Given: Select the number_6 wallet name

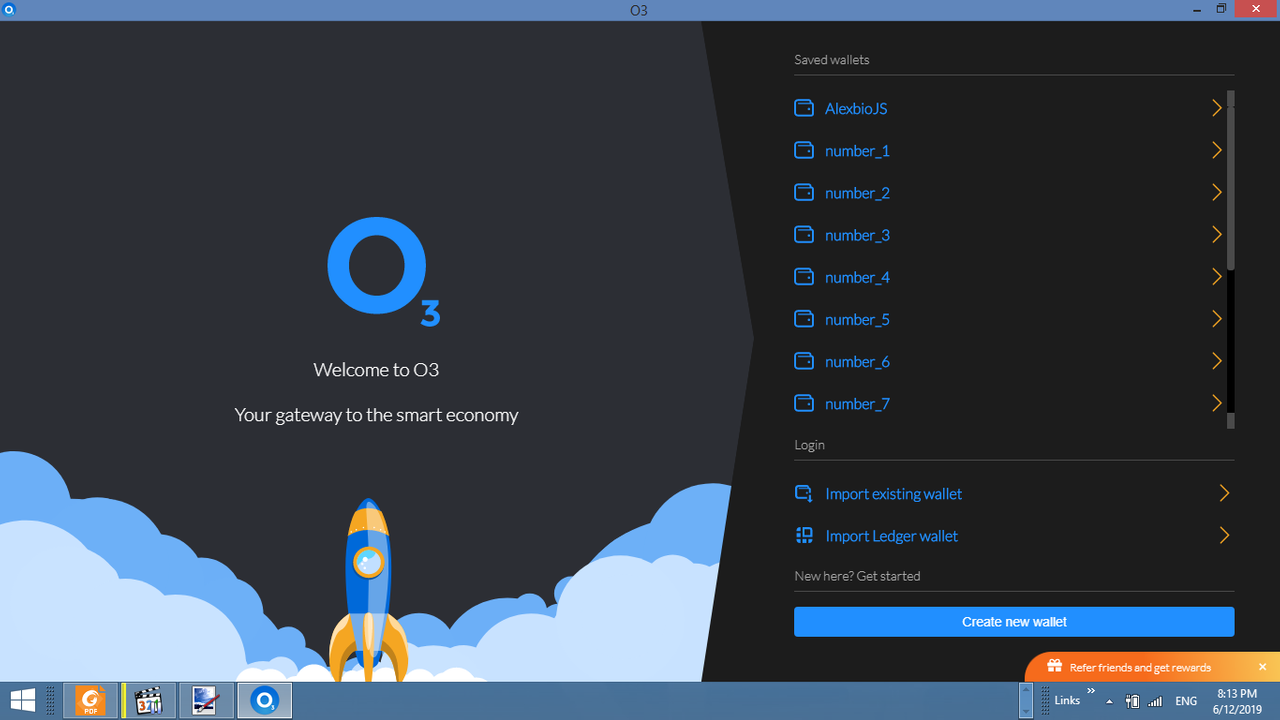Looking at the screenshot, I should [x=857, y=361].
